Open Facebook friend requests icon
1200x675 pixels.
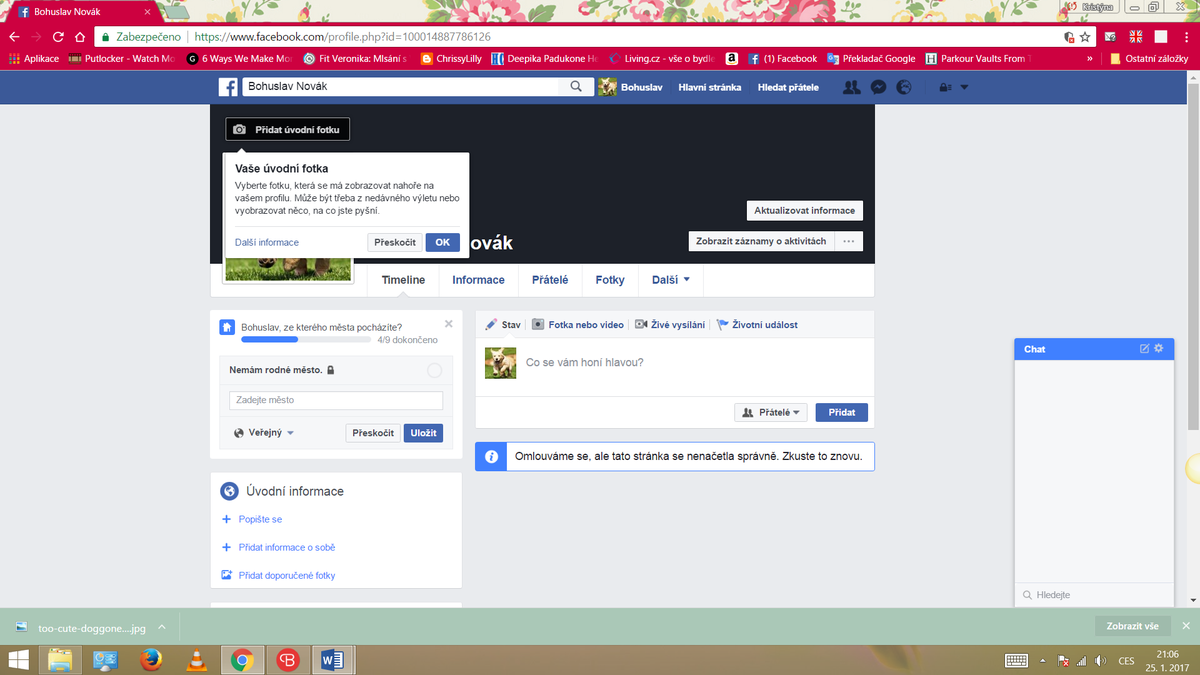851,87
